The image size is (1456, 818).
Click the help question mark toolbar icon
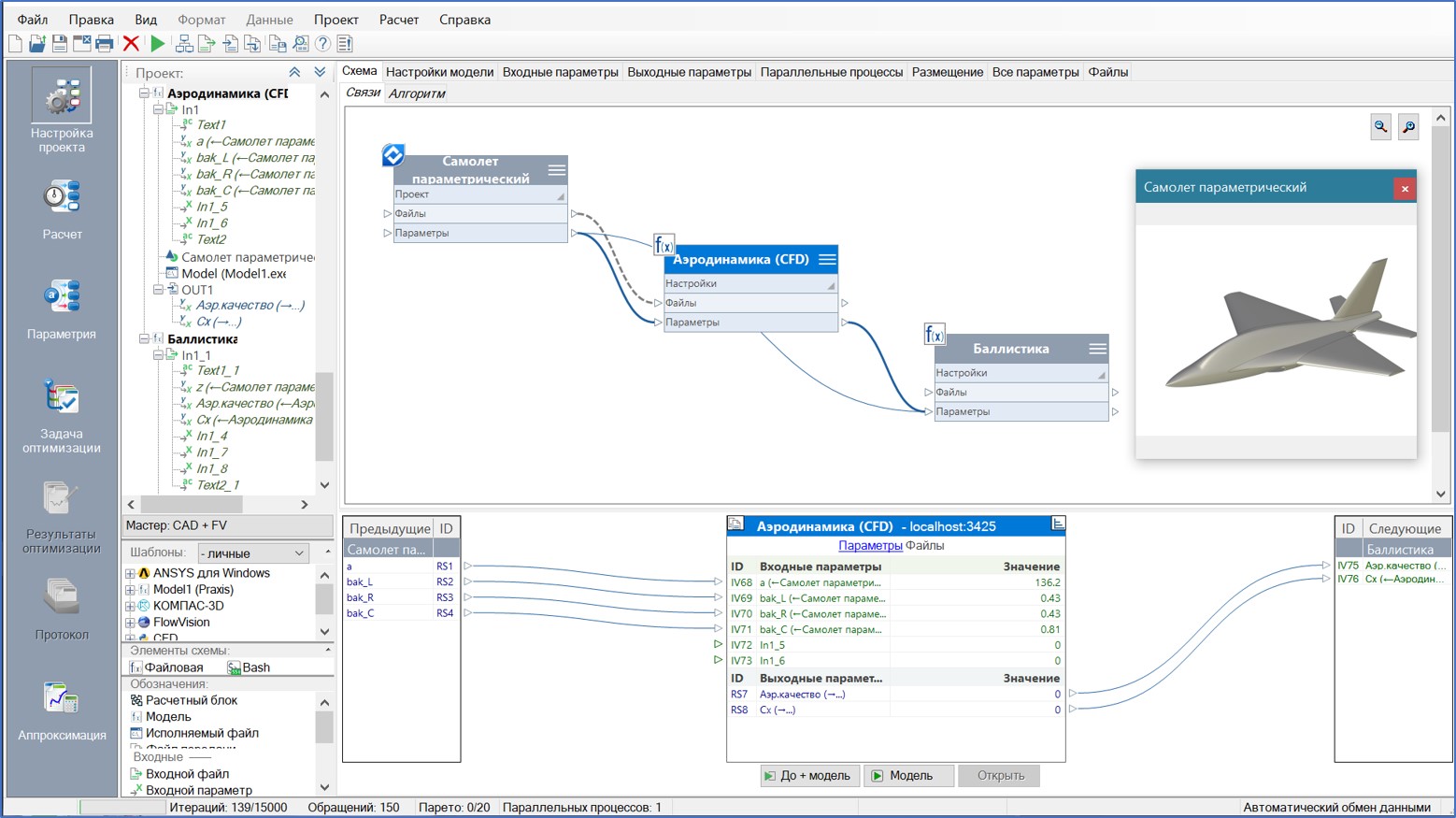tap(322, 43)
